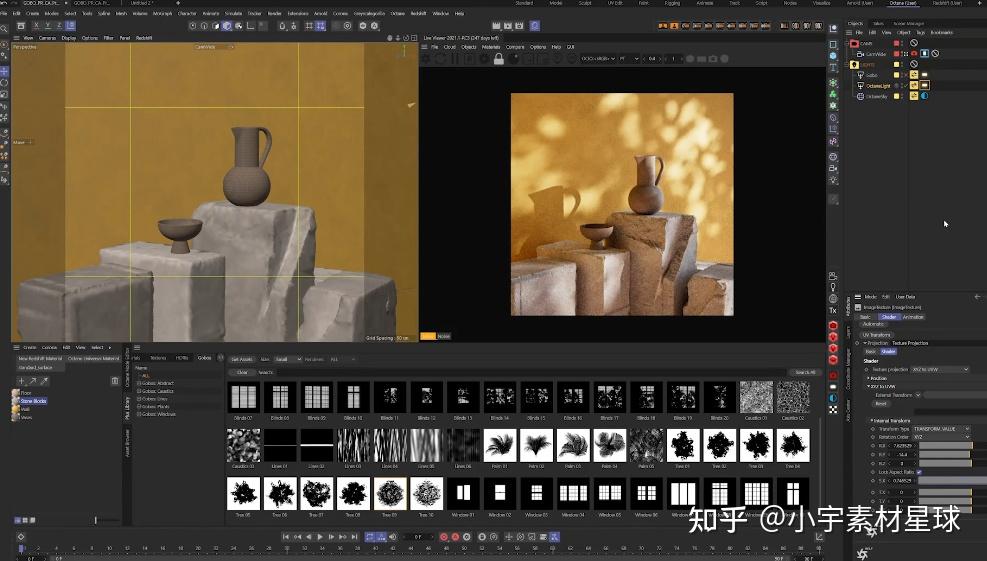This screenshot has width=987, height=561.
Task: Select the Tree 09 gobo thumbnail
Action: point(391,493)
